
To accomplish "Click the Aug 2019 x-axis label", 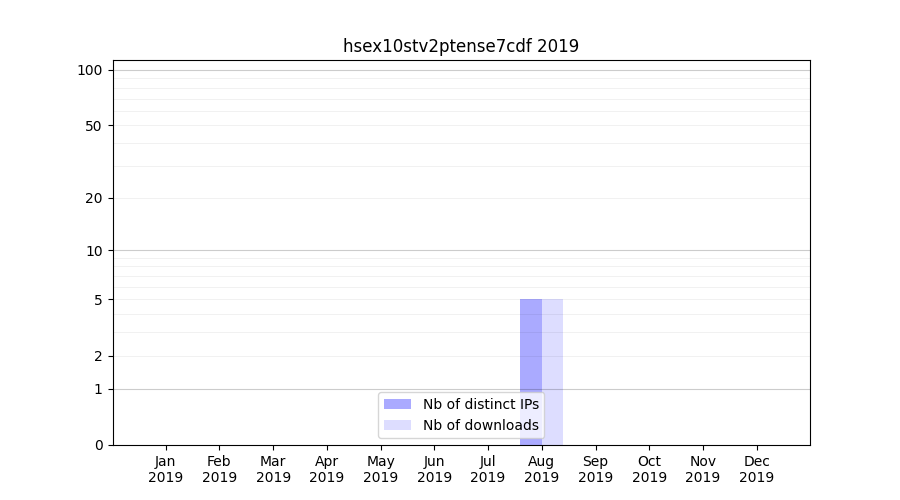I will pos(541,469).
